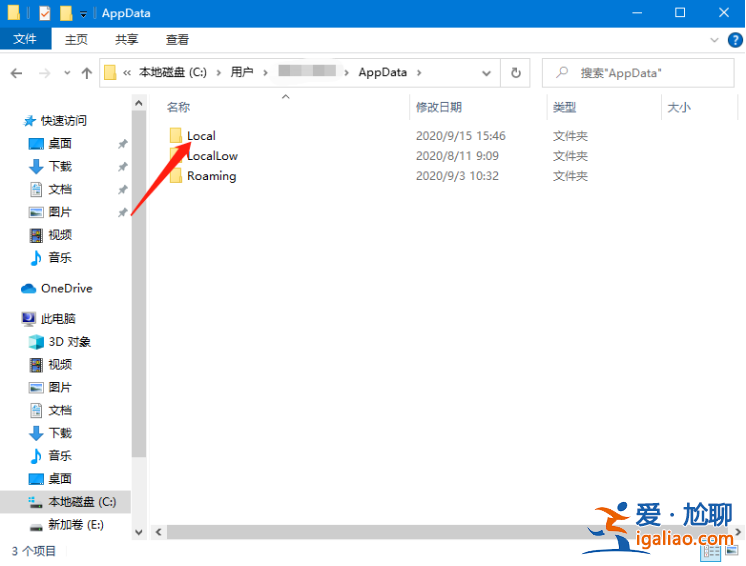Open Explorer help question mark

[735, 40]
